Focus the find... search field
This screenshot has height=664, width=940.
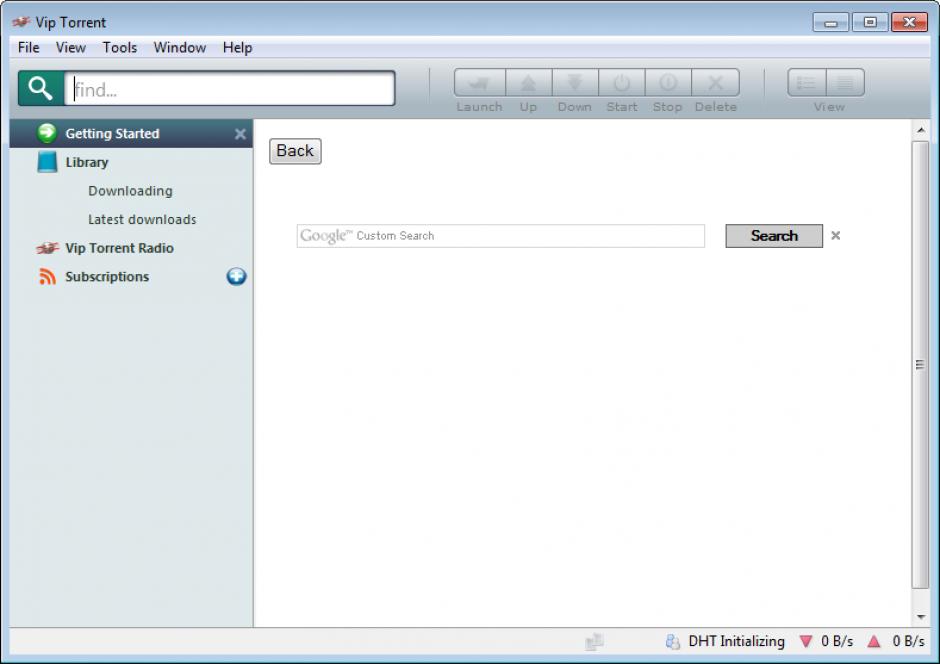(230, 89)
